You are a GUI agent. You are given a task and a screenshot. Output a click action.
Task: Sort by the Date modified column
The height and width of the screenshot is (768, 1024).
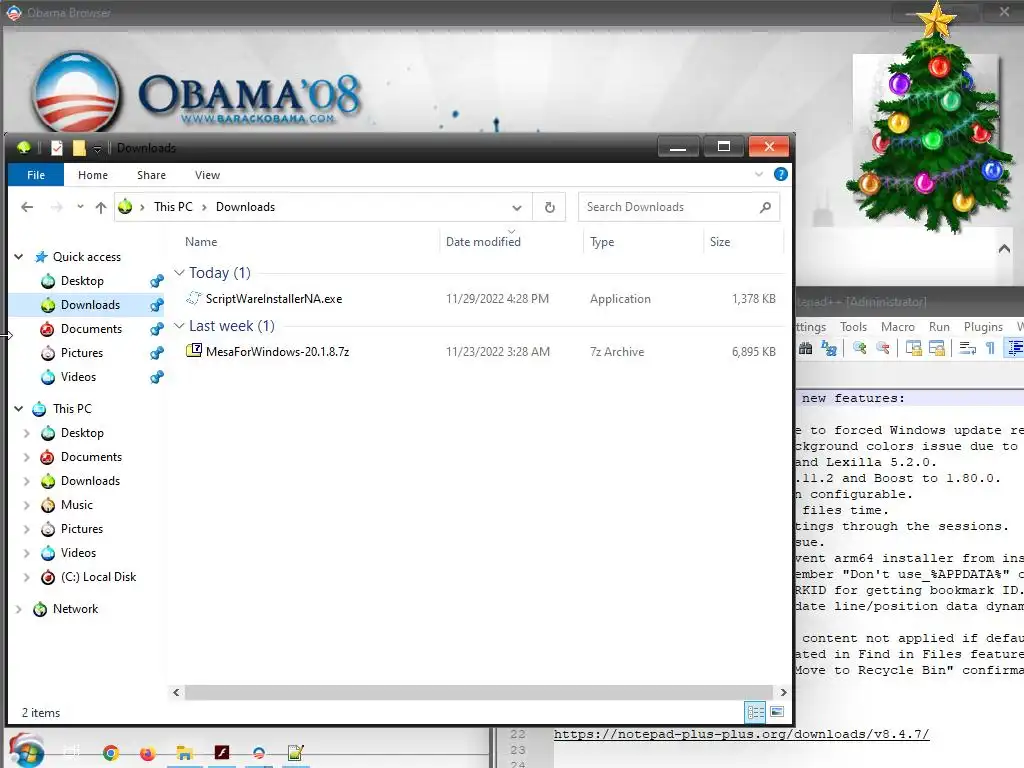[x=483, y=242]
